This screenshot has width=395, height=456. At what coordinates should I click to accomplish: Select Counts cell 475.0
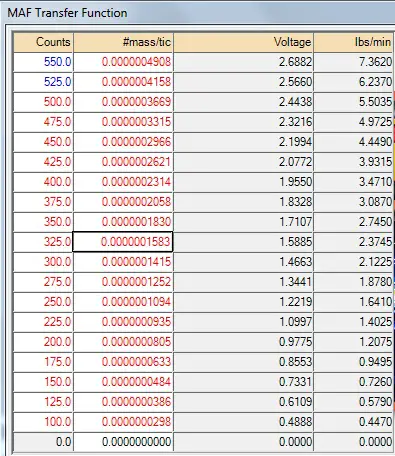coord(43,122)
